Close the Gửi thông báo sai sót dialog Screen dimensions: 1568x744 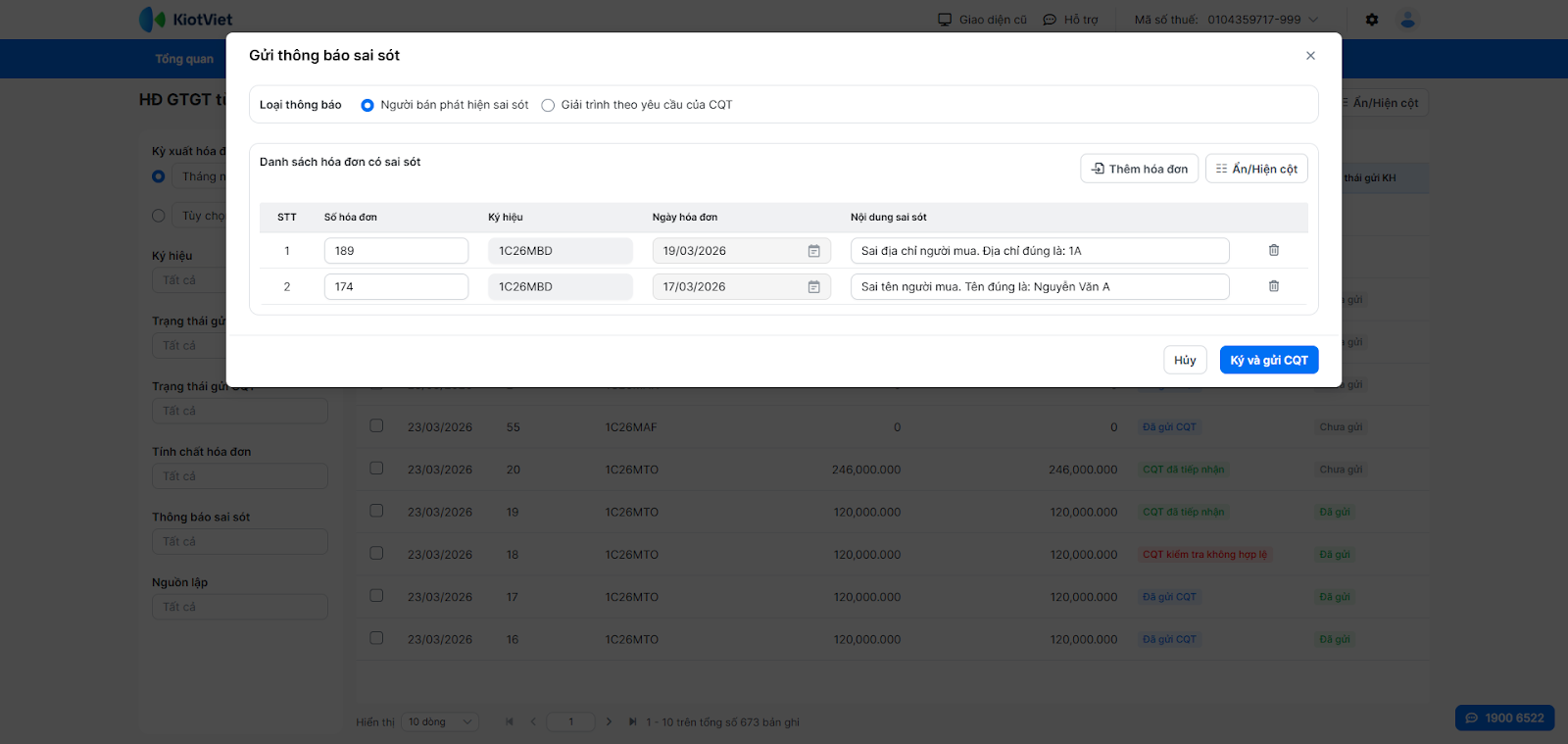(1310, 56)
